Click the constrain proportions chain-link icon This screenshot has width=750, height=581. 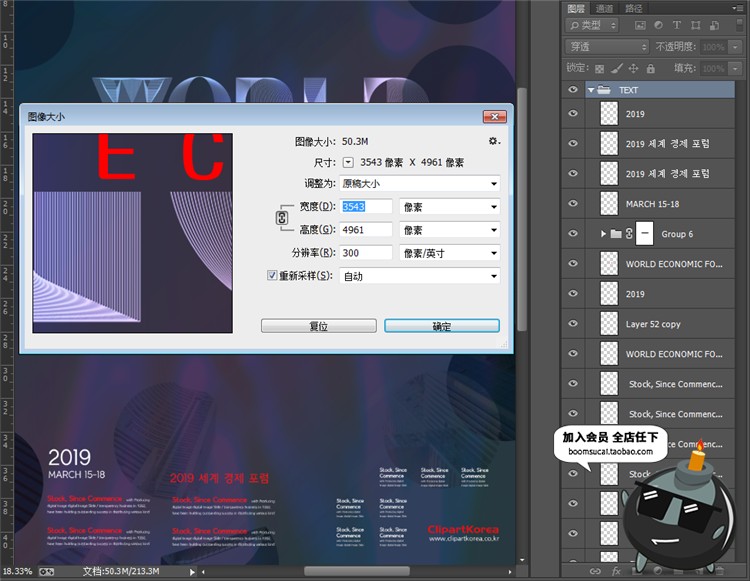282,218
